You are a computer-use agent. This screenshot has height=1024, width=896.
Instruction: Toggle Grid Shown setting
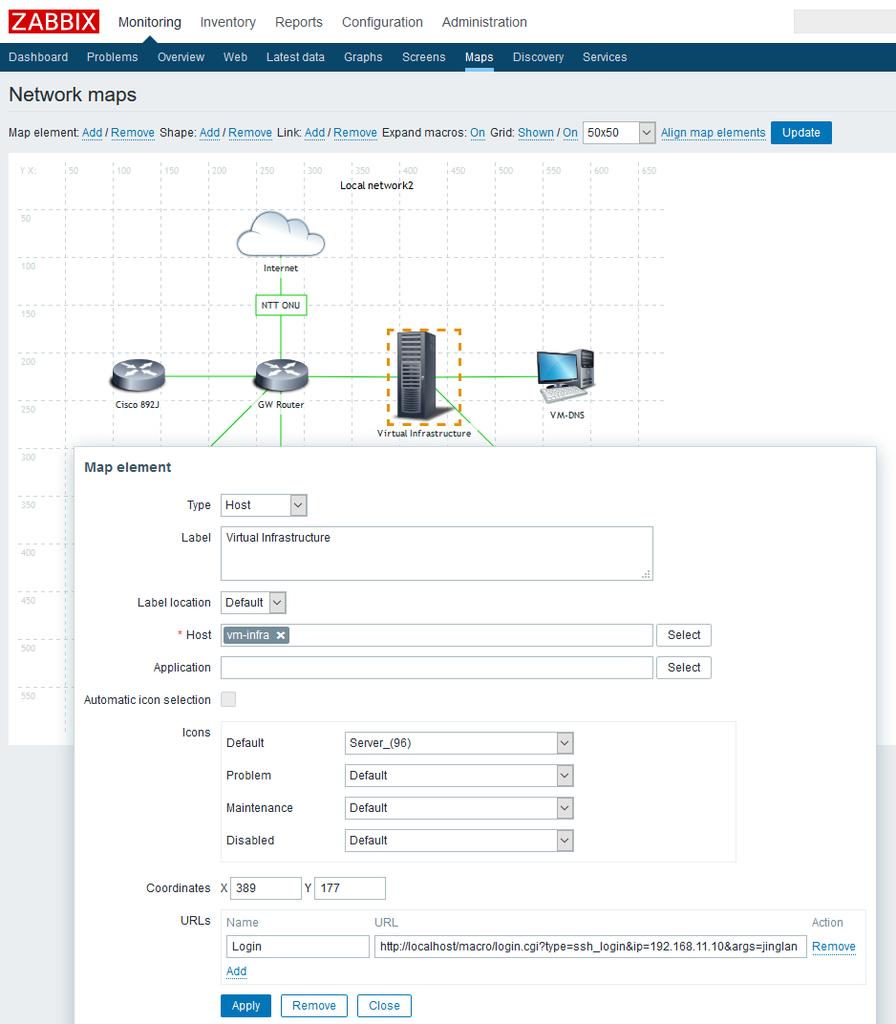pos(536,133)
